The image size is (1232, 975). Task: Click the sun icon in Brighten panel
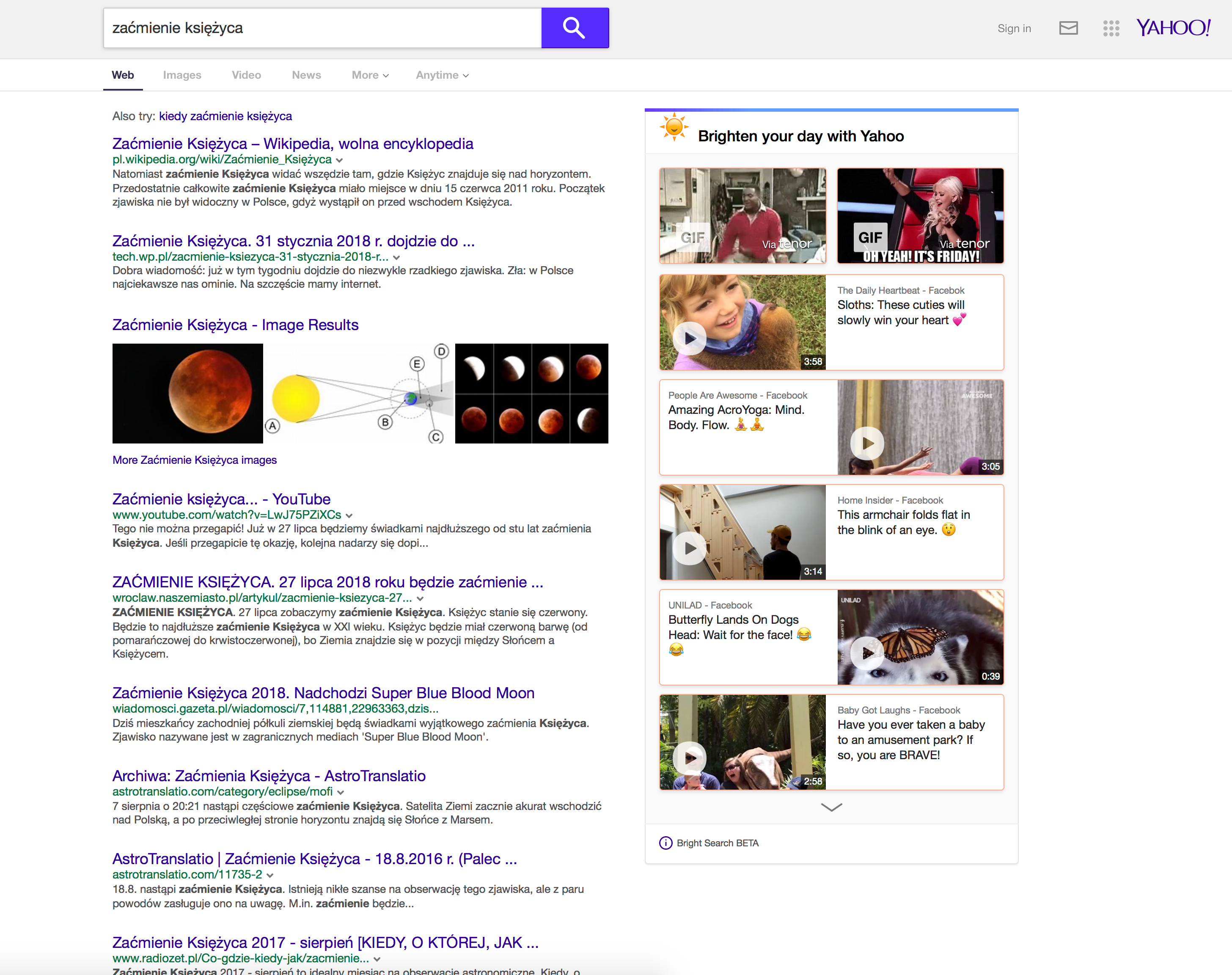tap(674, 127)
